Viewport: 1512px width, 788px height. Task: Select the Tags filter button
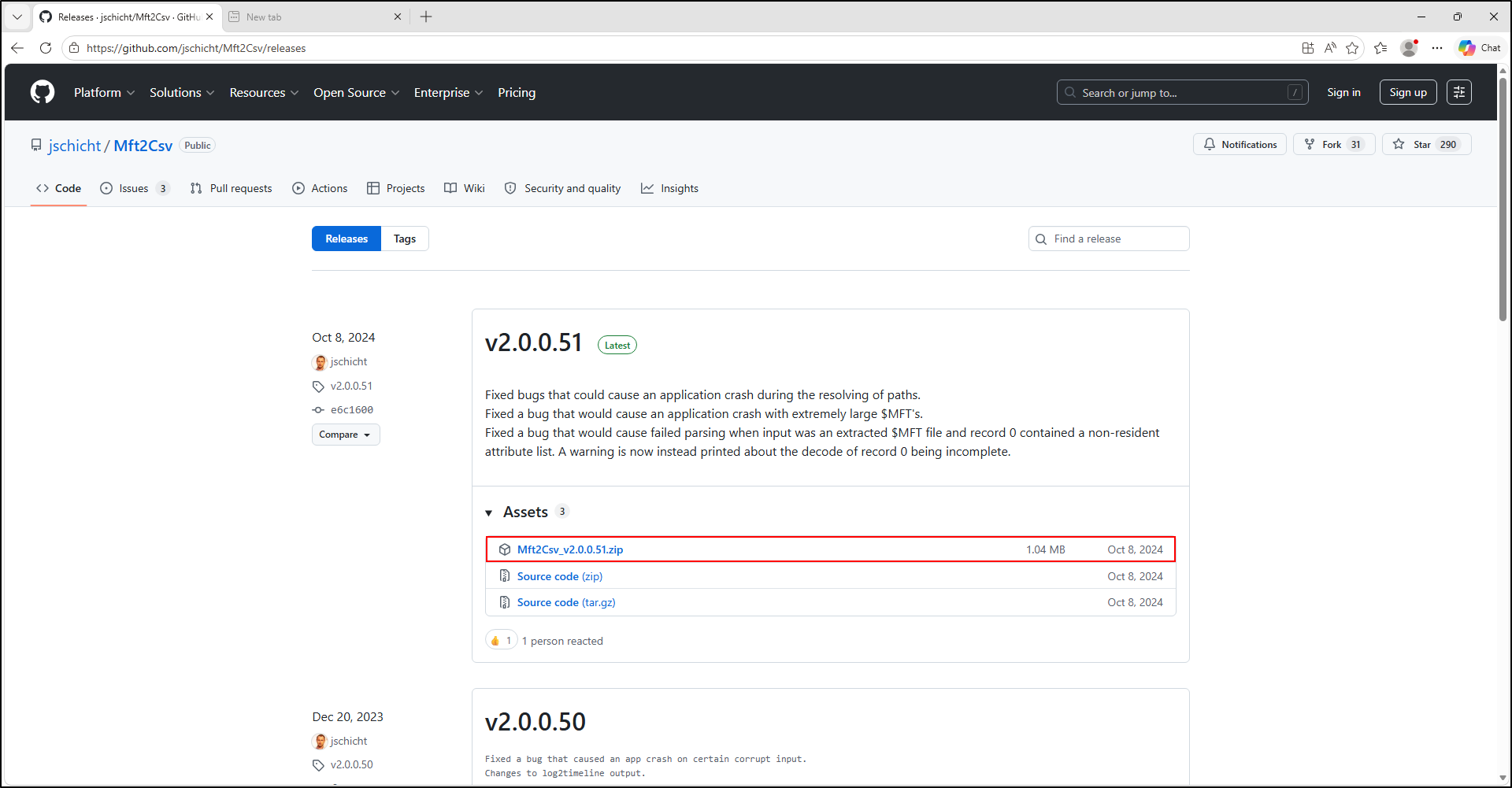tap(405, 239)
